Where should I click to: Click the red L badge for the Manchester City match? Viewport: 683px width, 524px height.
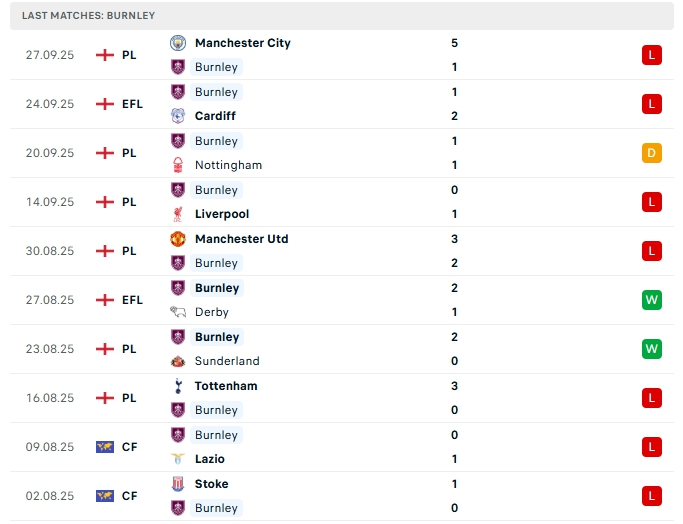[x=652, y=55]
